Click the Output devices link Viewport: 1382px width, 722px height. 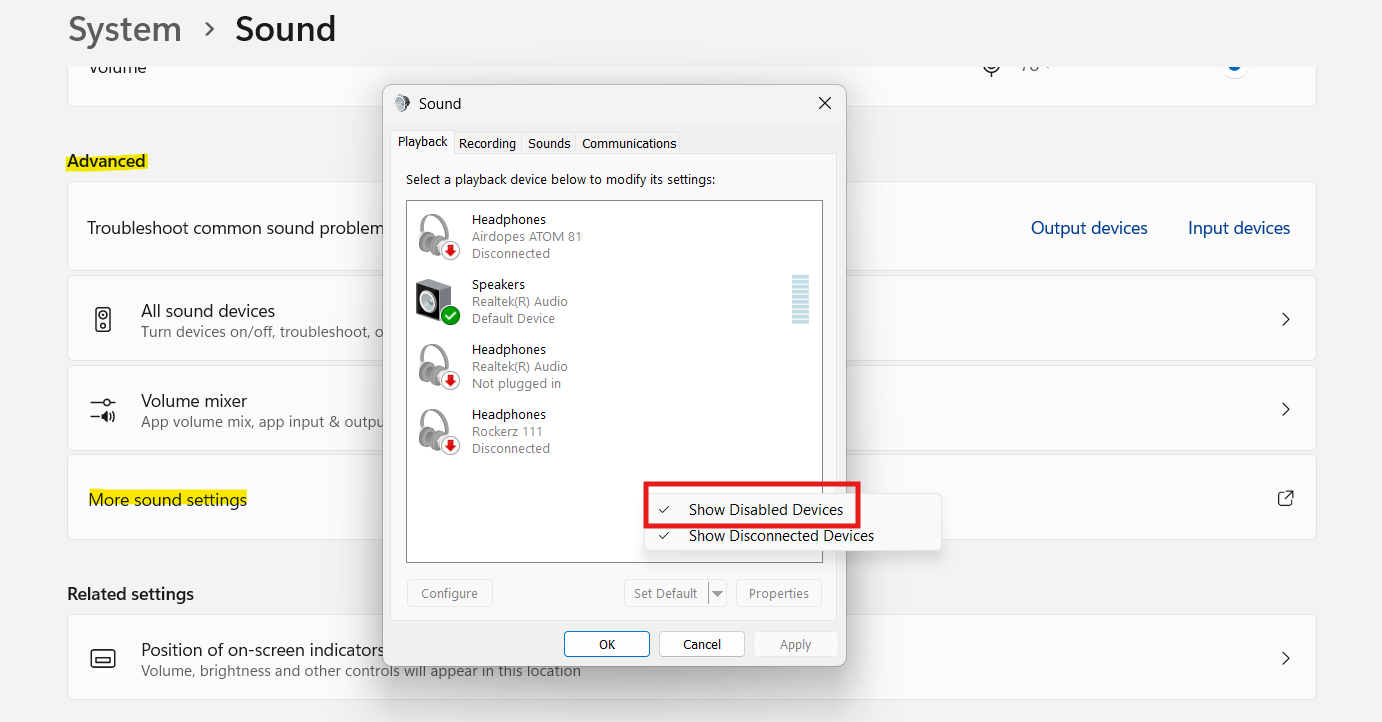(x=1089, y=227)
